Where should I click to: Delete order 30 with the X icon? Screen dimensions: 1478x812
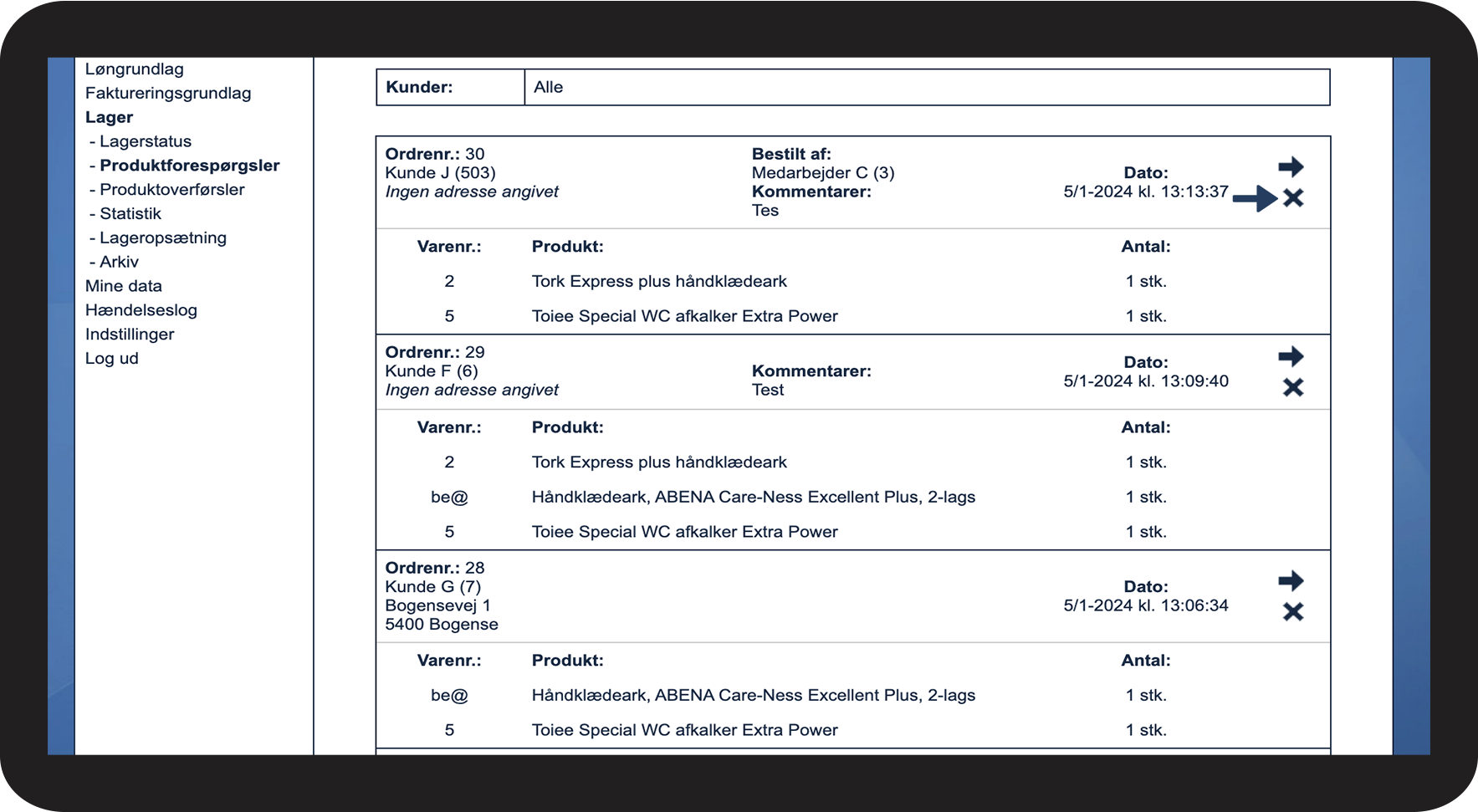(1293, 198)
